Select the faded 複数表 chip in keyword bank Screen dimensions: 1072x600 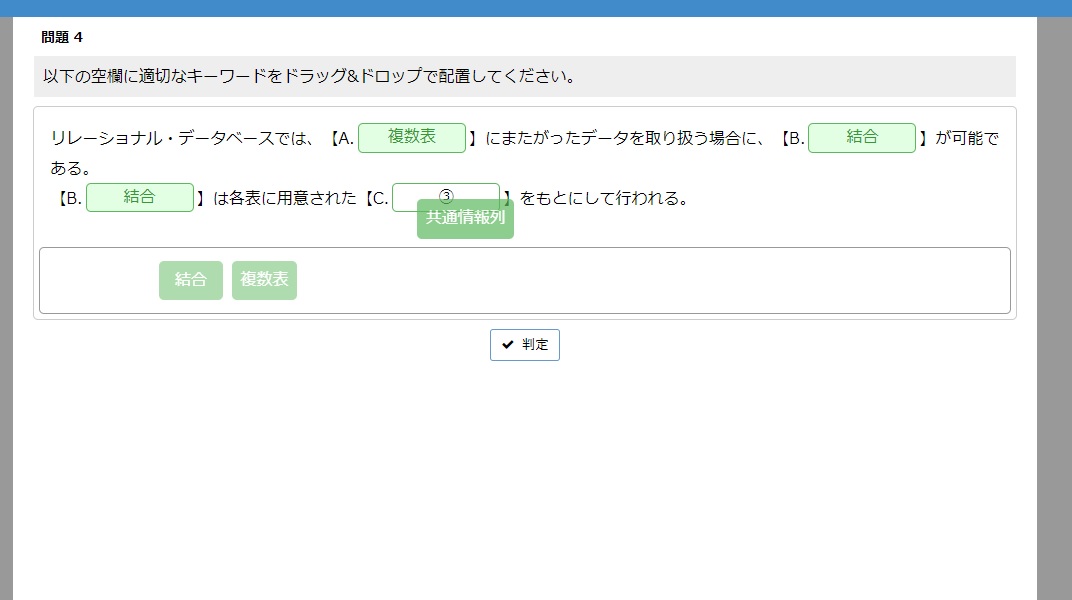click(264, 280)
